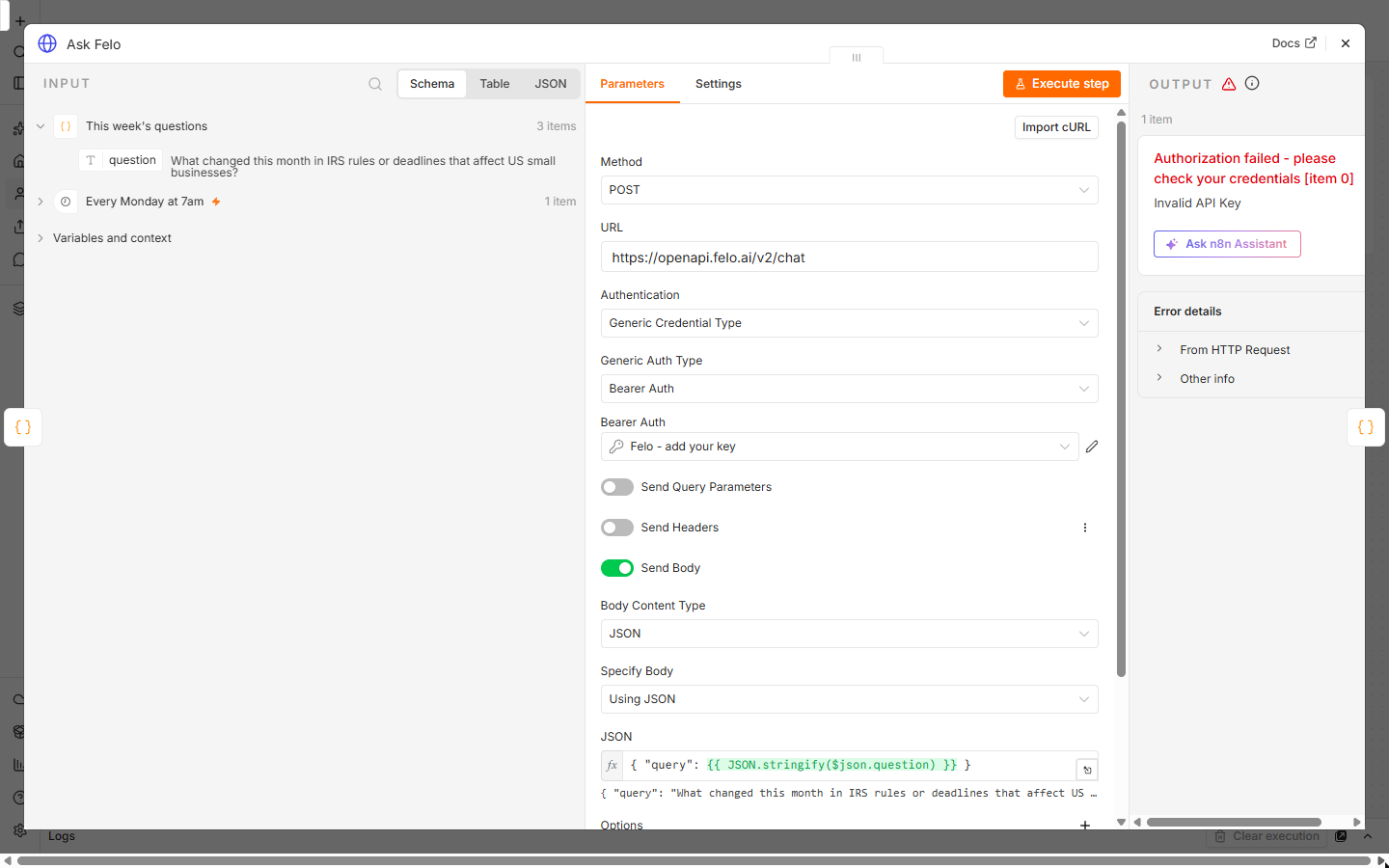This screenshot has width=1389, height=868.
Task: Select the Parameters tab
Action: point(632,84)
